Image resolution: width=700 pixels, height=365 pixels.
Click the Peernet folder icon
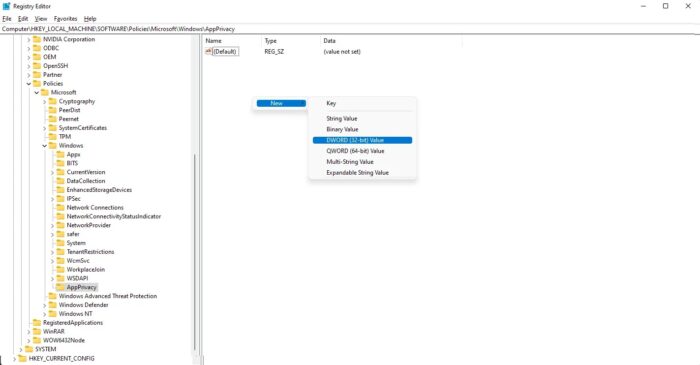[x=53, y=119]
